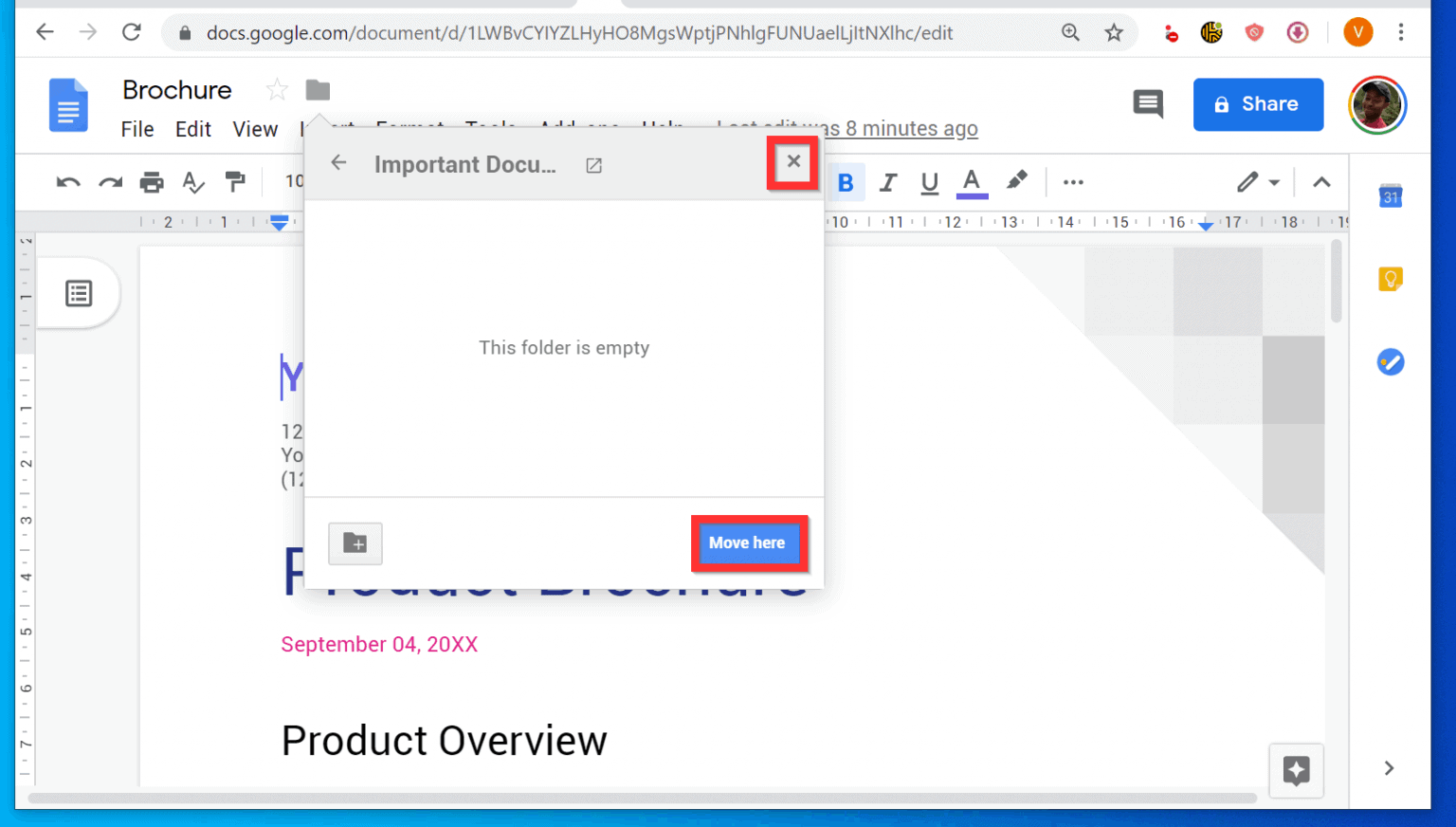
Task: Create a new folder in the dialog
Action: [x=355, y=543]
